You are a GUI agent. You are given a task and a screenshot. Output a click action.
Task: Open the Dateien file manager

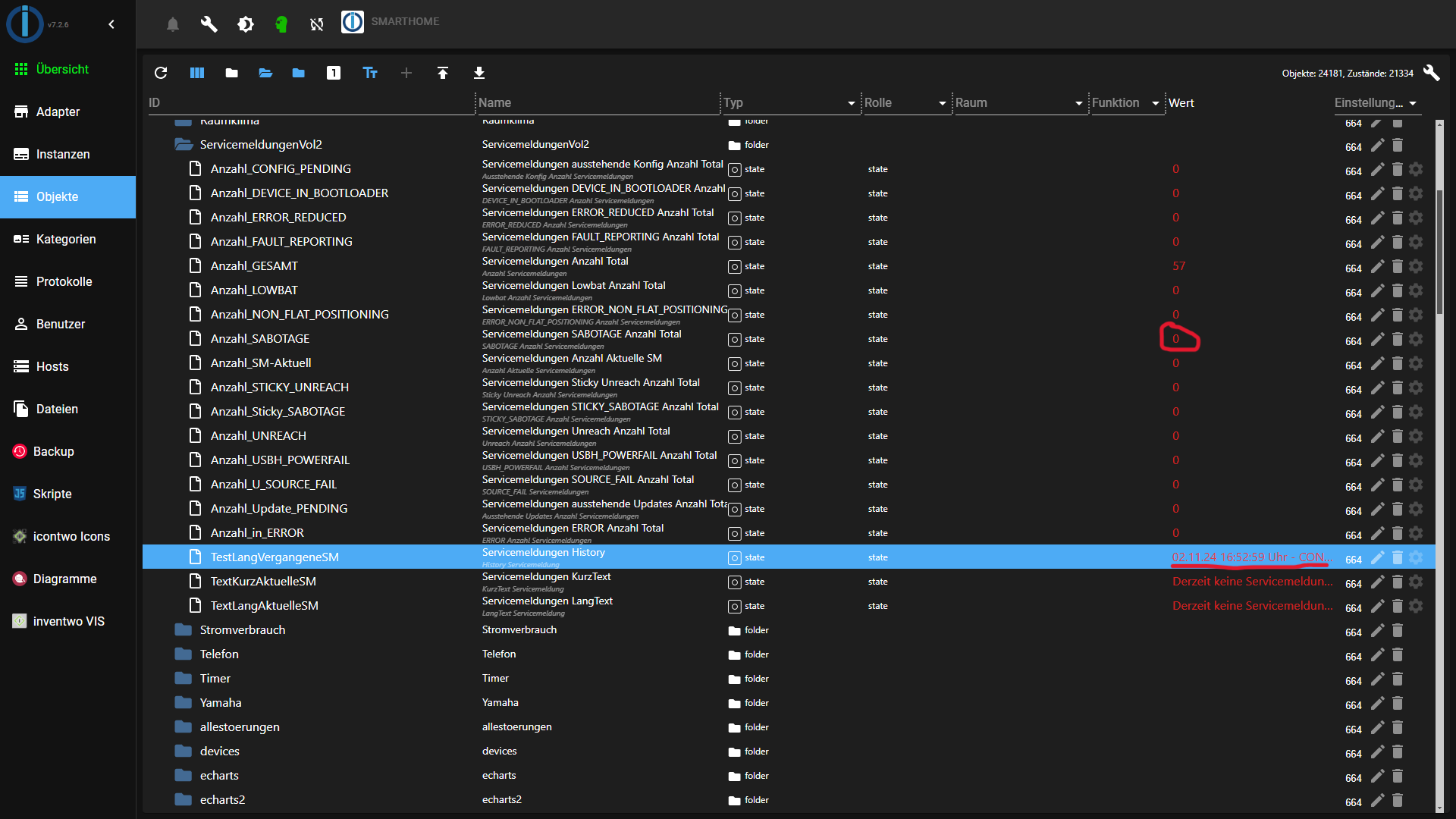pyautogui.click(x=67, y=409)
